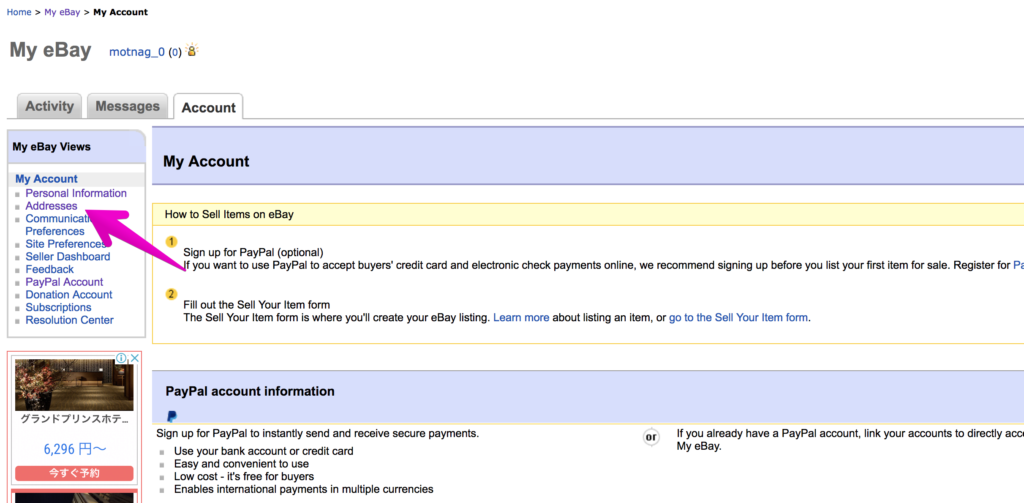Click the new-user badge icon beside motnag_0
This screenshot has width=1024, height=503.
coord(192,50)
